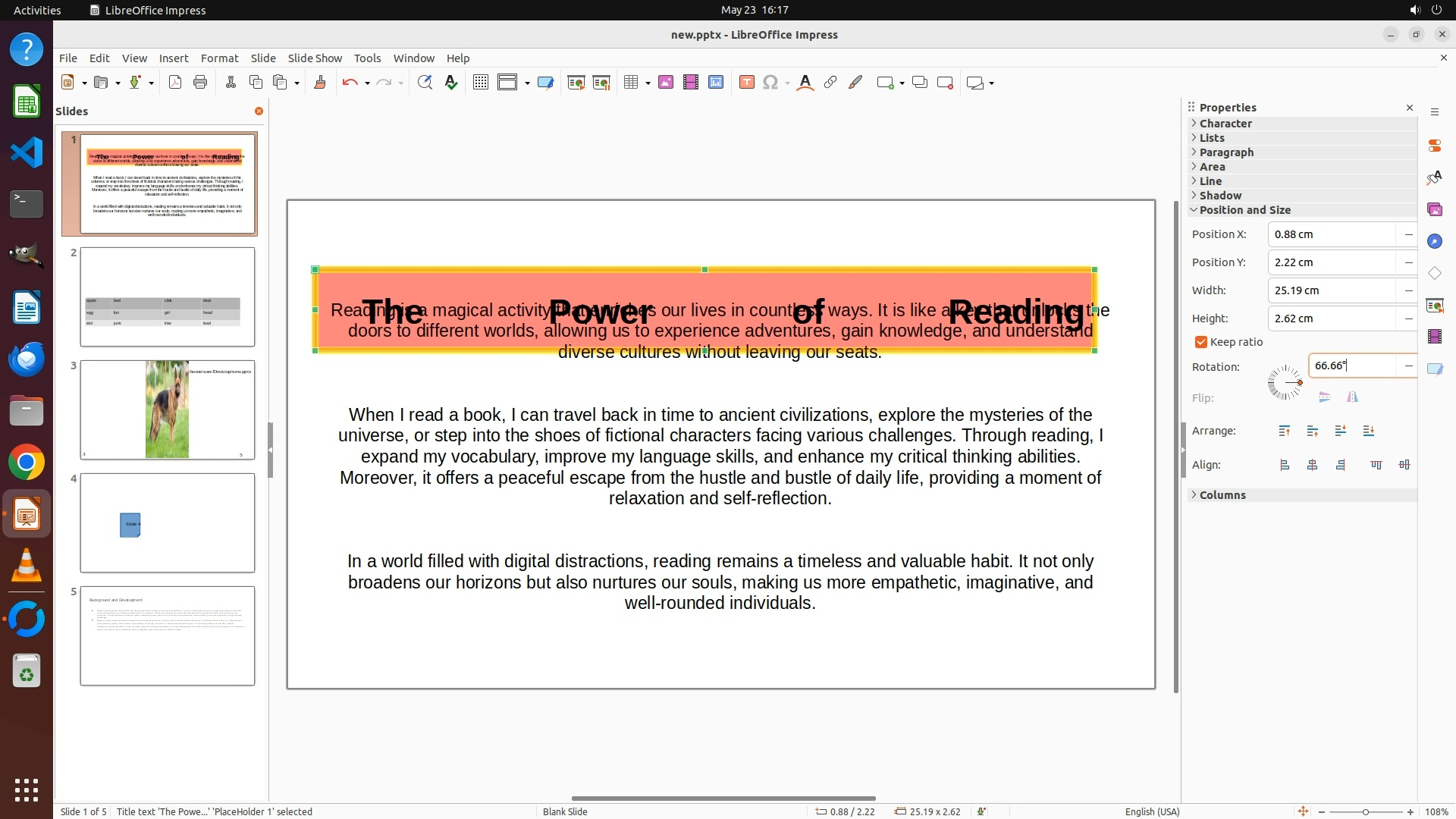Expand the Character section
Viewport: 1456px width, 819px height.
coord(1225,124)
